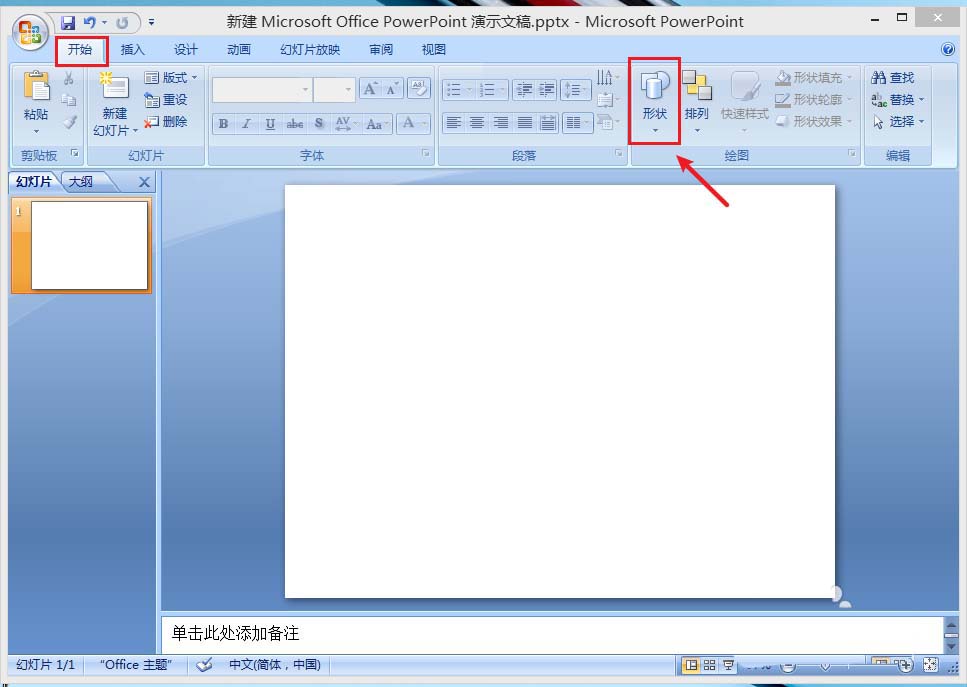Select slide 1 thumbnail in the panel
Screen dimensions: 967x687
pyautogui.click(x=89, y=245)
